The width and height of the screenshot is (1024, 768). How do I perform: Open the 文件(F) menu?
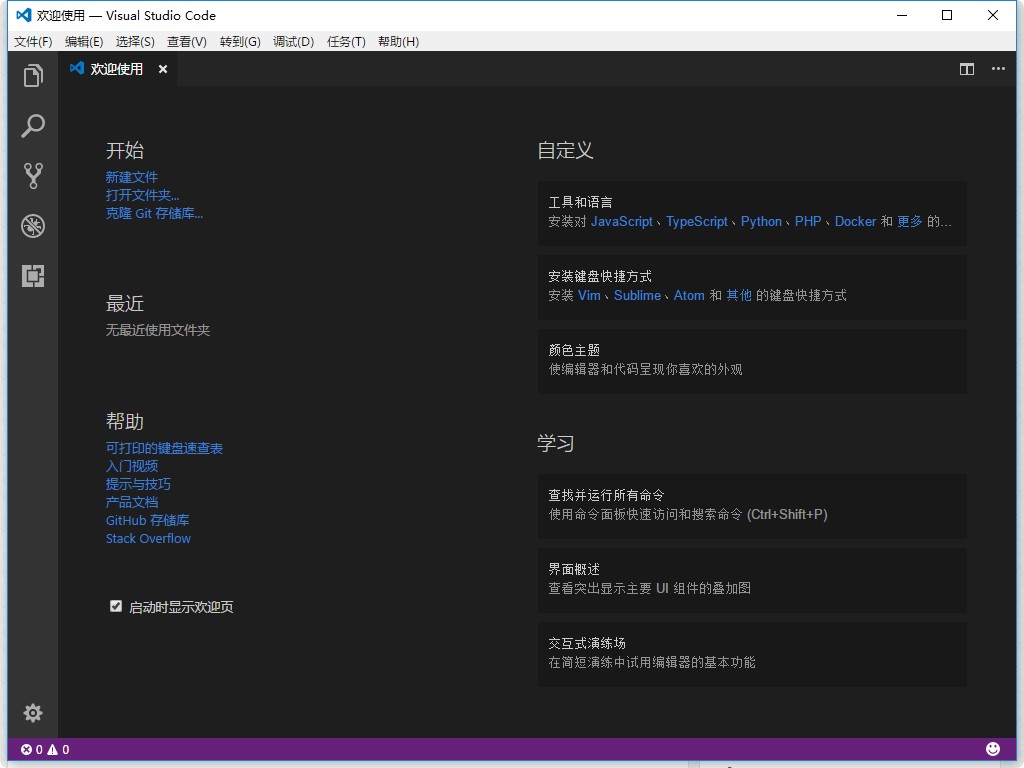(33, 41)
